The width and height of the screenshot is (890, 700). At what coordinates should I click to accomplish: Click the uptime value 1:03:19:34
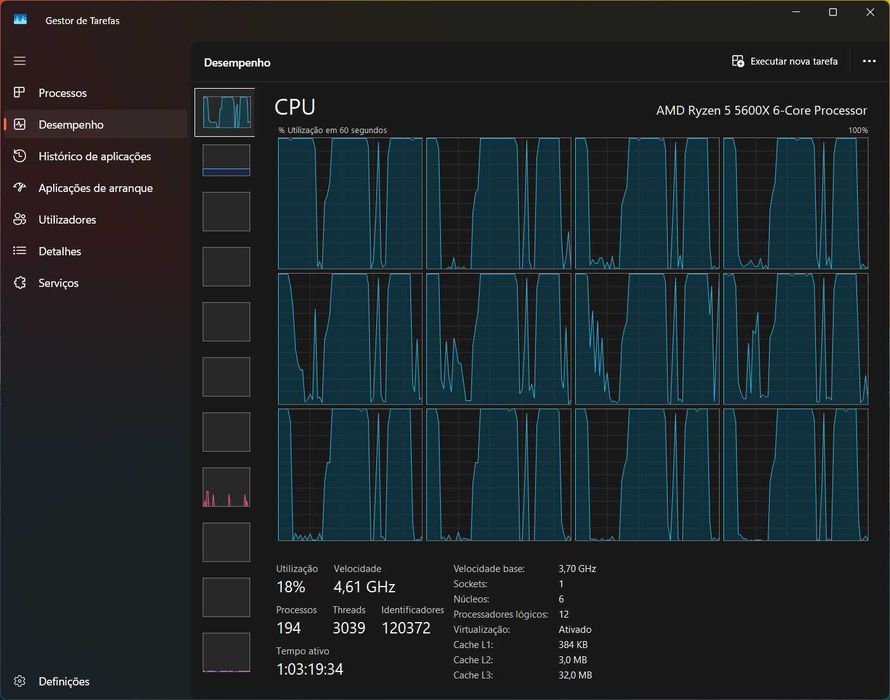tap(309, 669)
